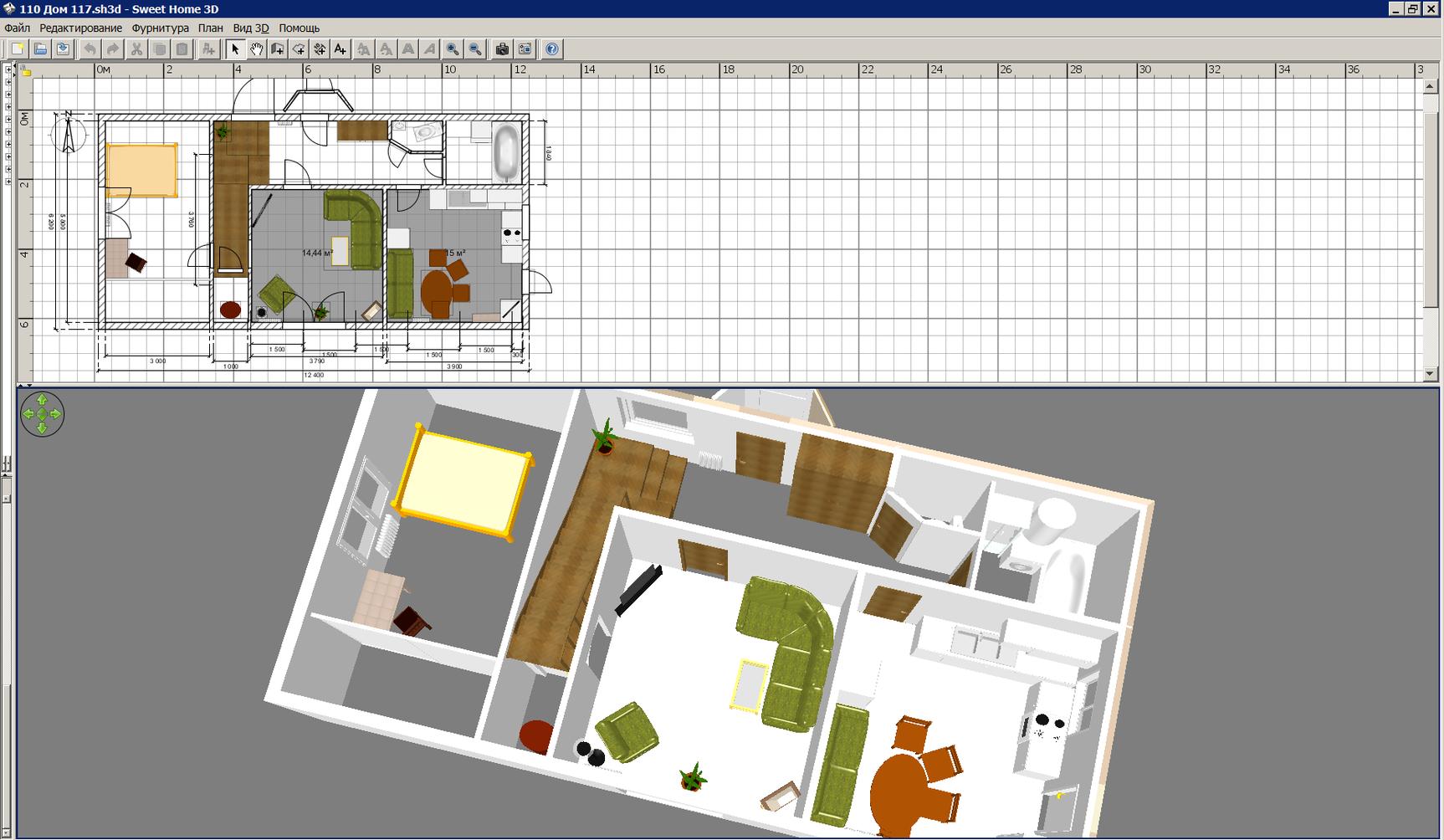Click the 3D navigation right arrow
Screen dimensions: 1444x840
point(56,414)
